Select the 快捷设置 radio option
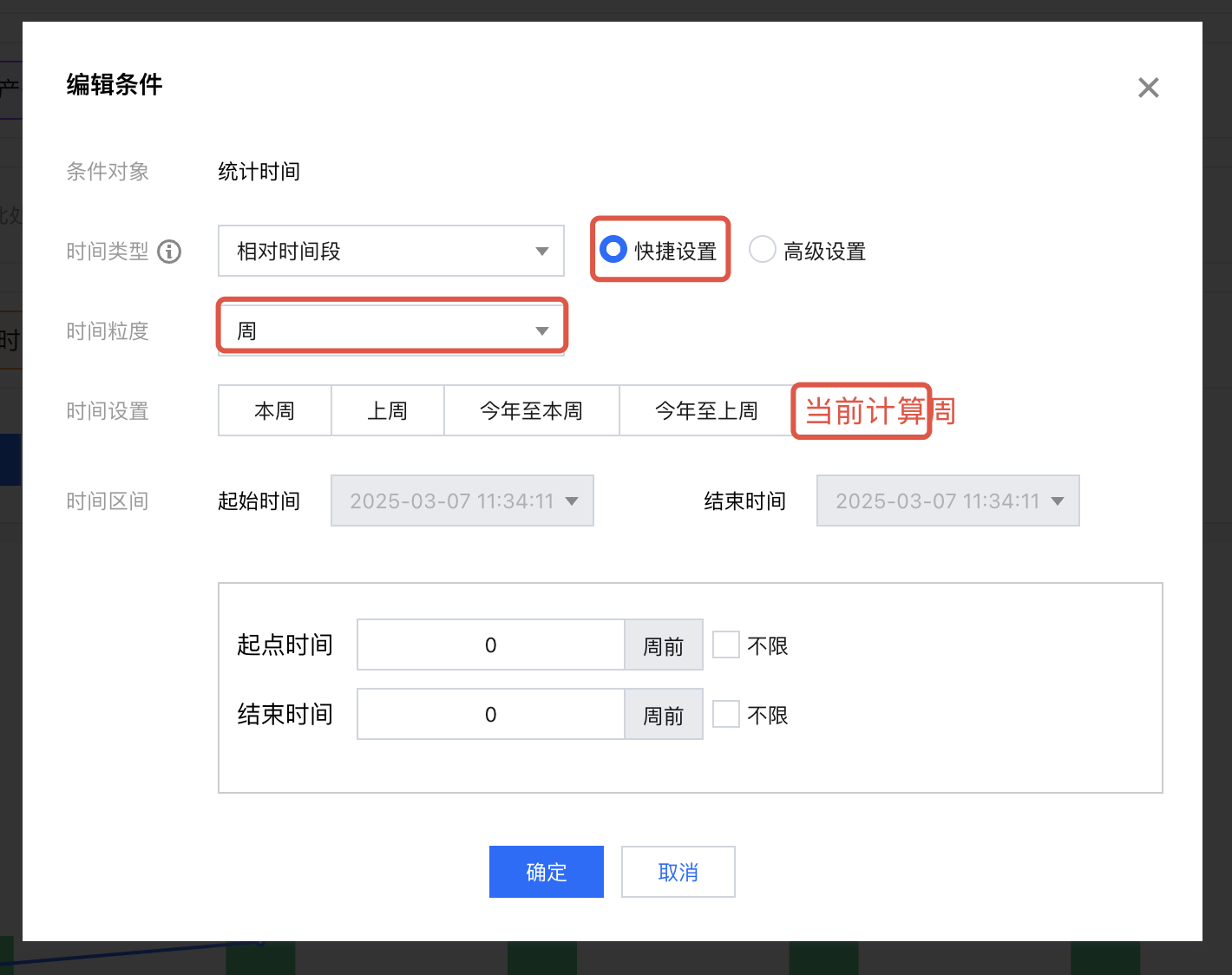Image resolution: width=1232 pixels, height=975 pixels. click(613, 250)
